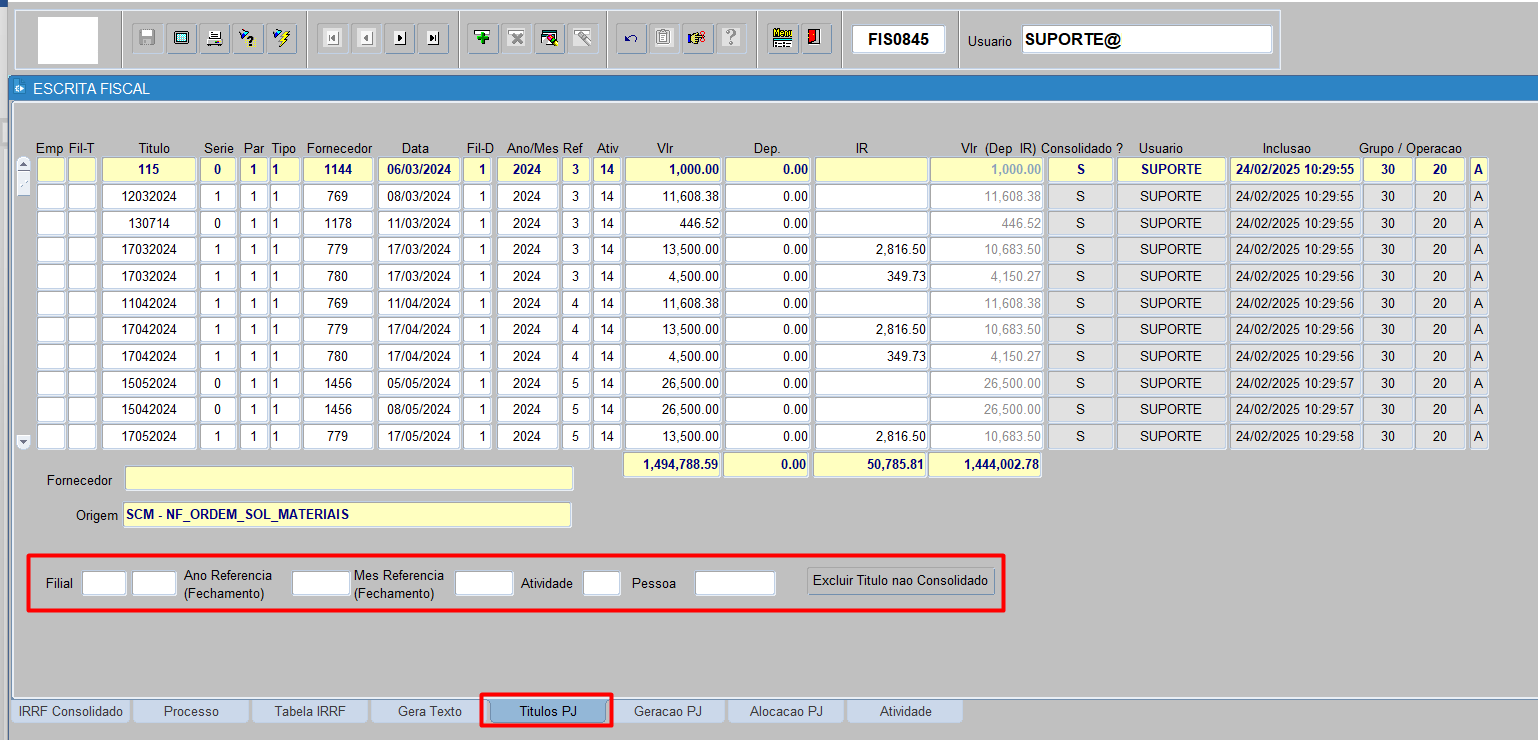The width and height of the screenshot is (1538, 740).
Task: Click the Enter Query flashlight-question icon
Action: [x=248, y=39]
